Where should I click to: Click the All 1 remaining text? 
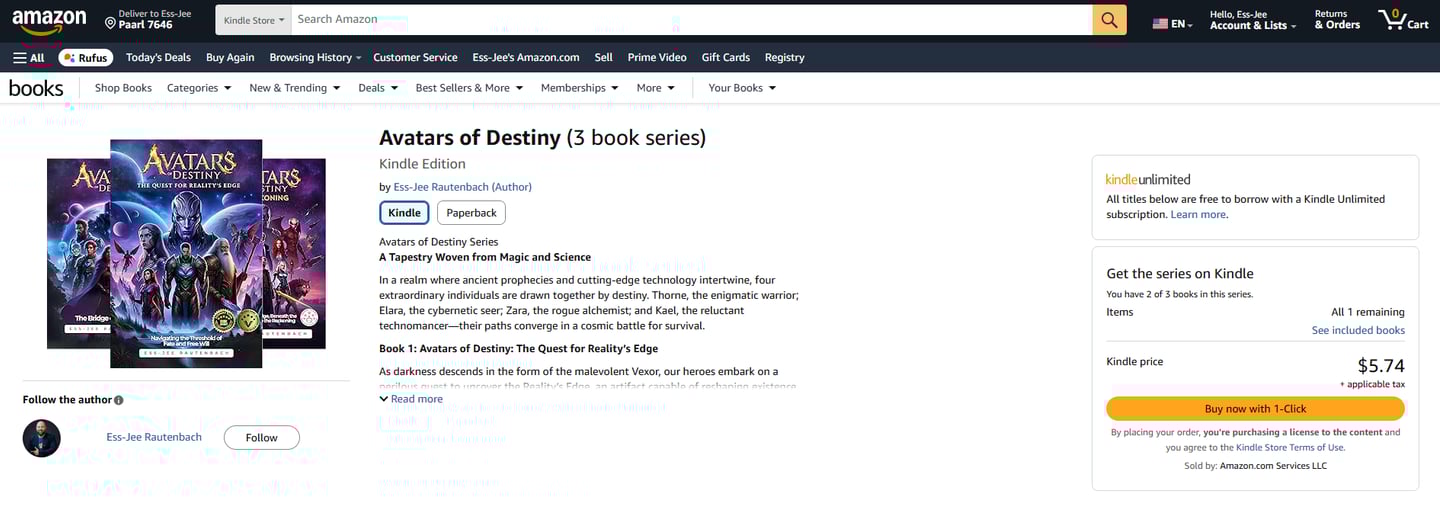pos(1367,312)
